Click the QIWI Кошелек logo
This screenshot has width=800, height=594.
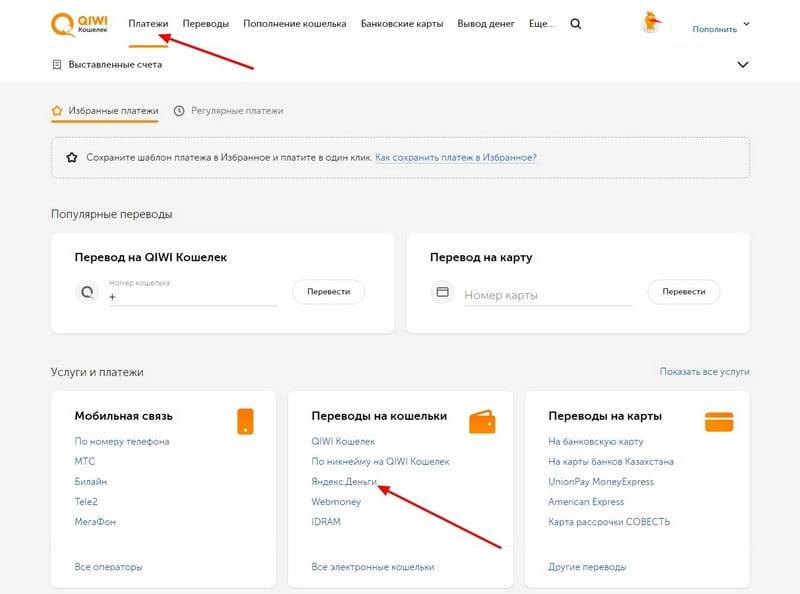pos(80,24)
